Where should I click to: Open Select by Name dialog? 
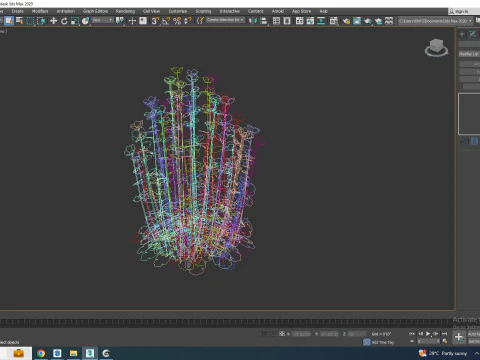20,21
